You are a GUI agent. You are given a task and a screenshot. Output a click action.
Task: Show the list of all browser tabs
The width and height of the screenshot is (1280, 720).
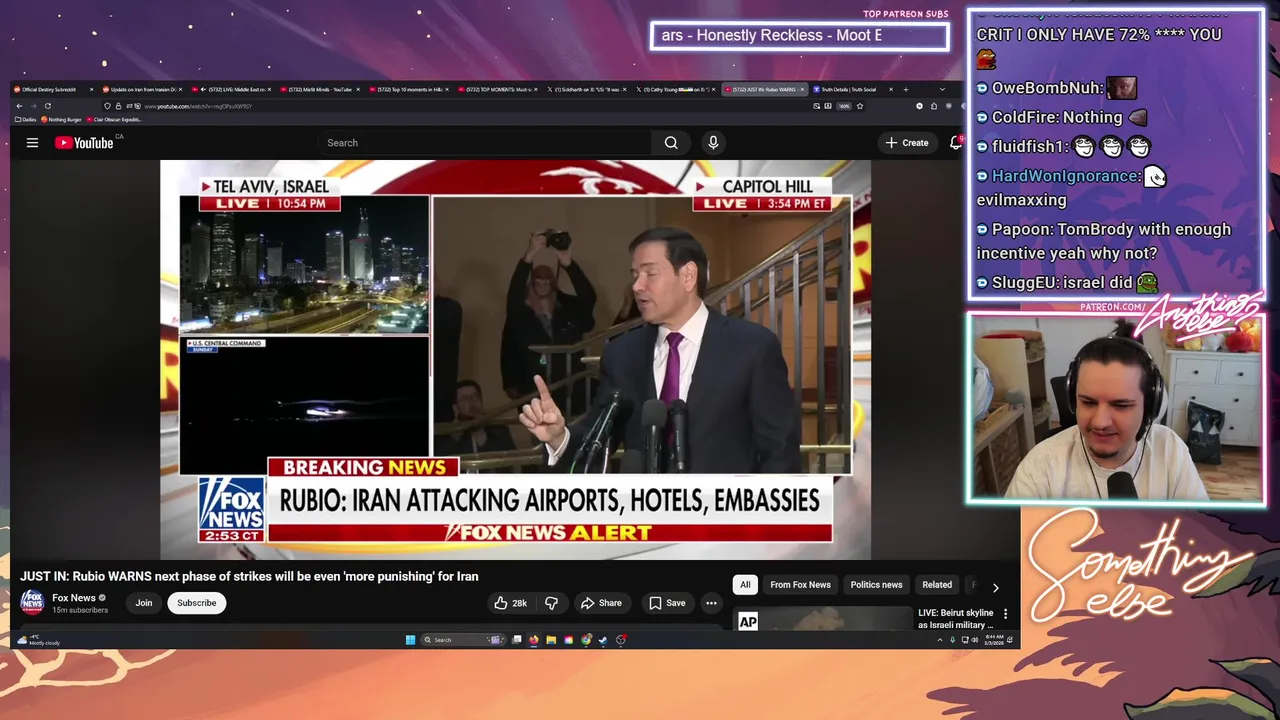(x=942, y=89)
